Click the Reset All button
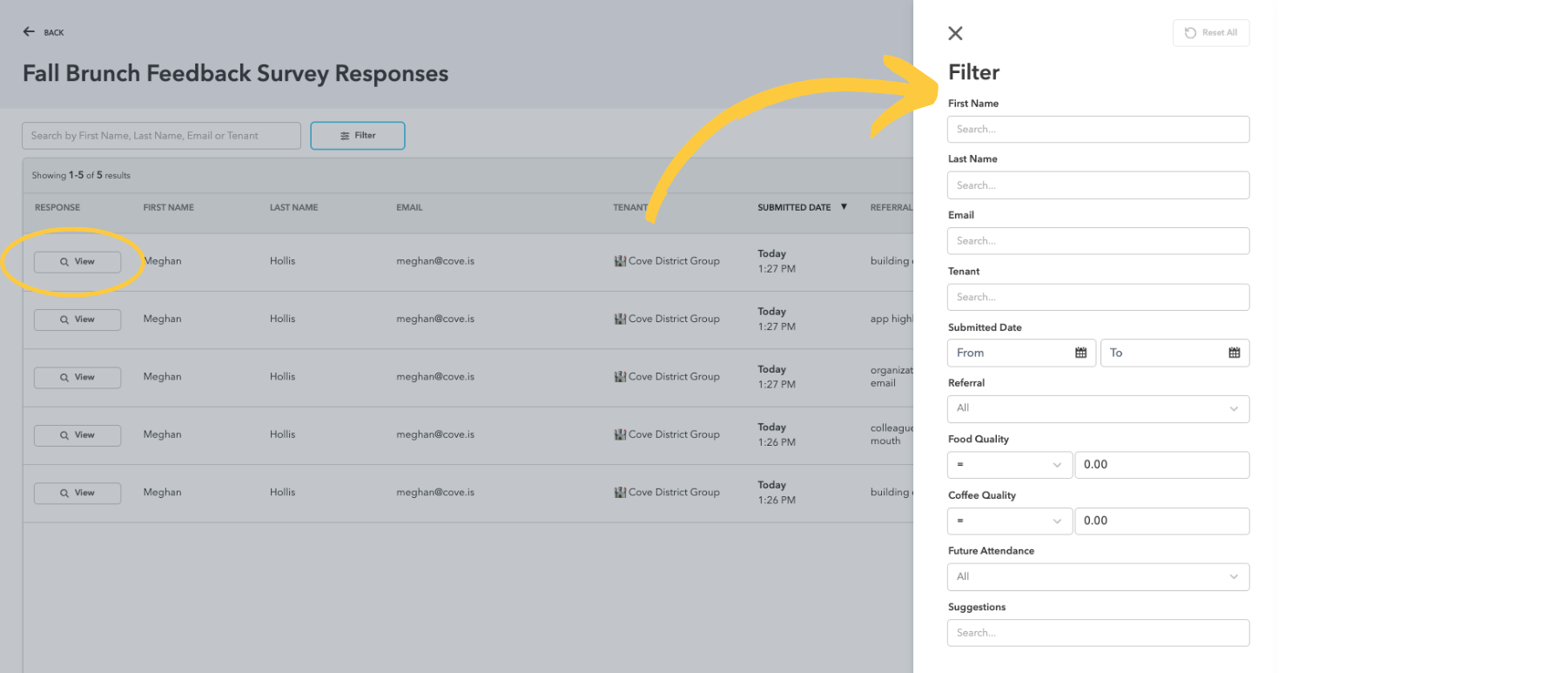 (1211, 33)
